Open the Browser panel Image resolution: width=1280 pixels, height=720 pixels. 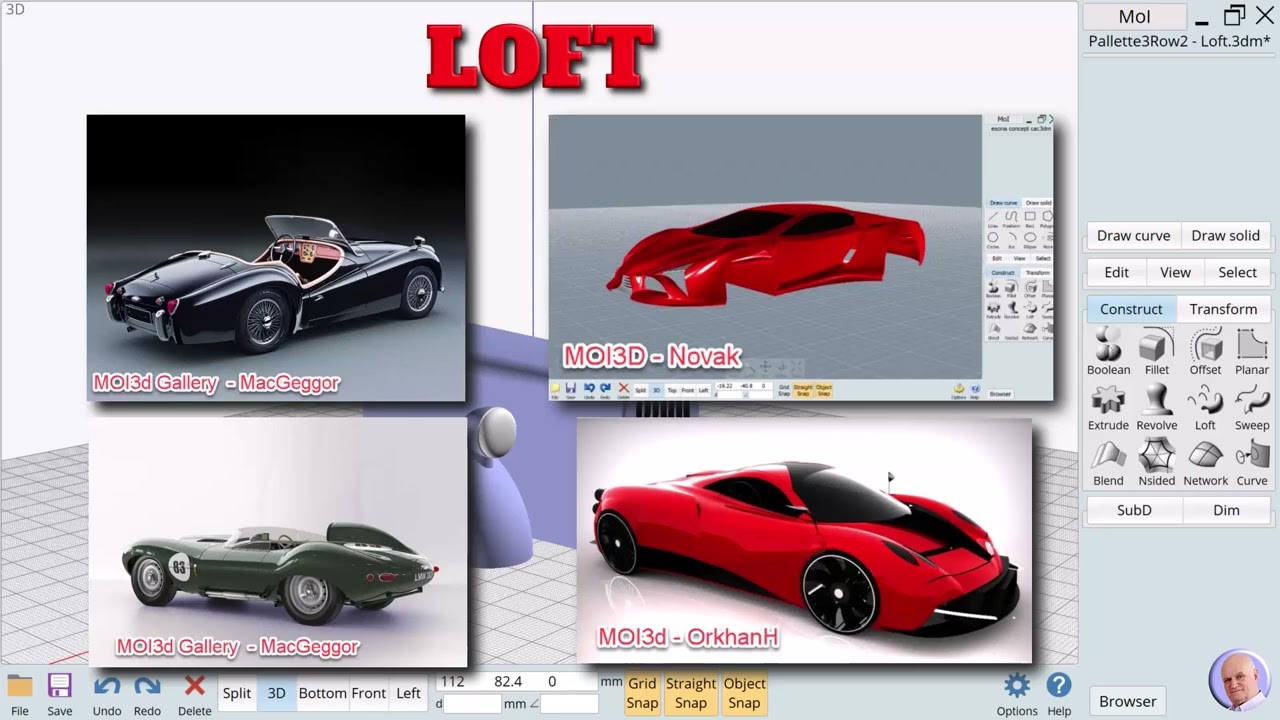point(1127,701)
